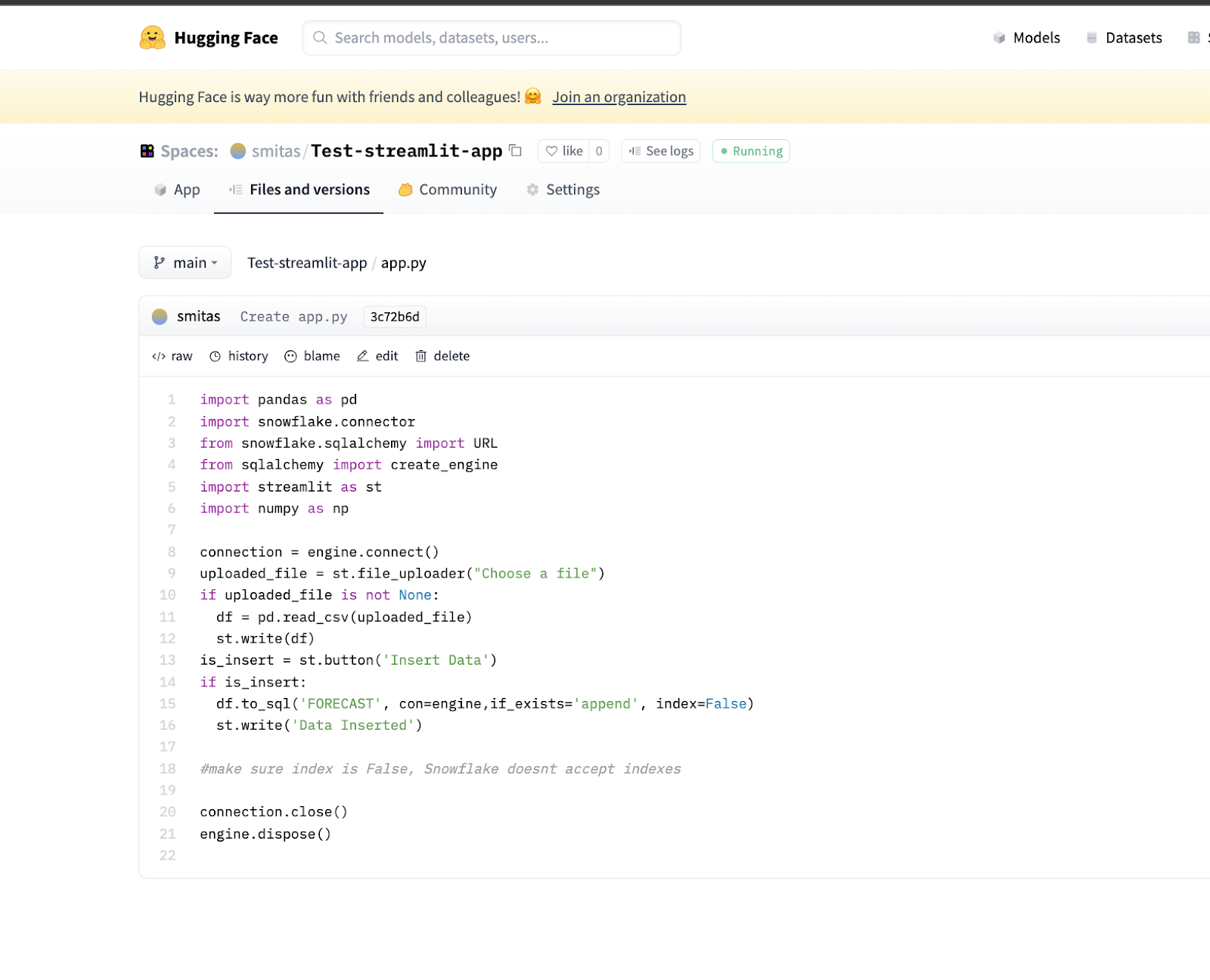Click the 'connection.close()' line
The height and width of the screenshot is (980, 1210).
(274, 812)
